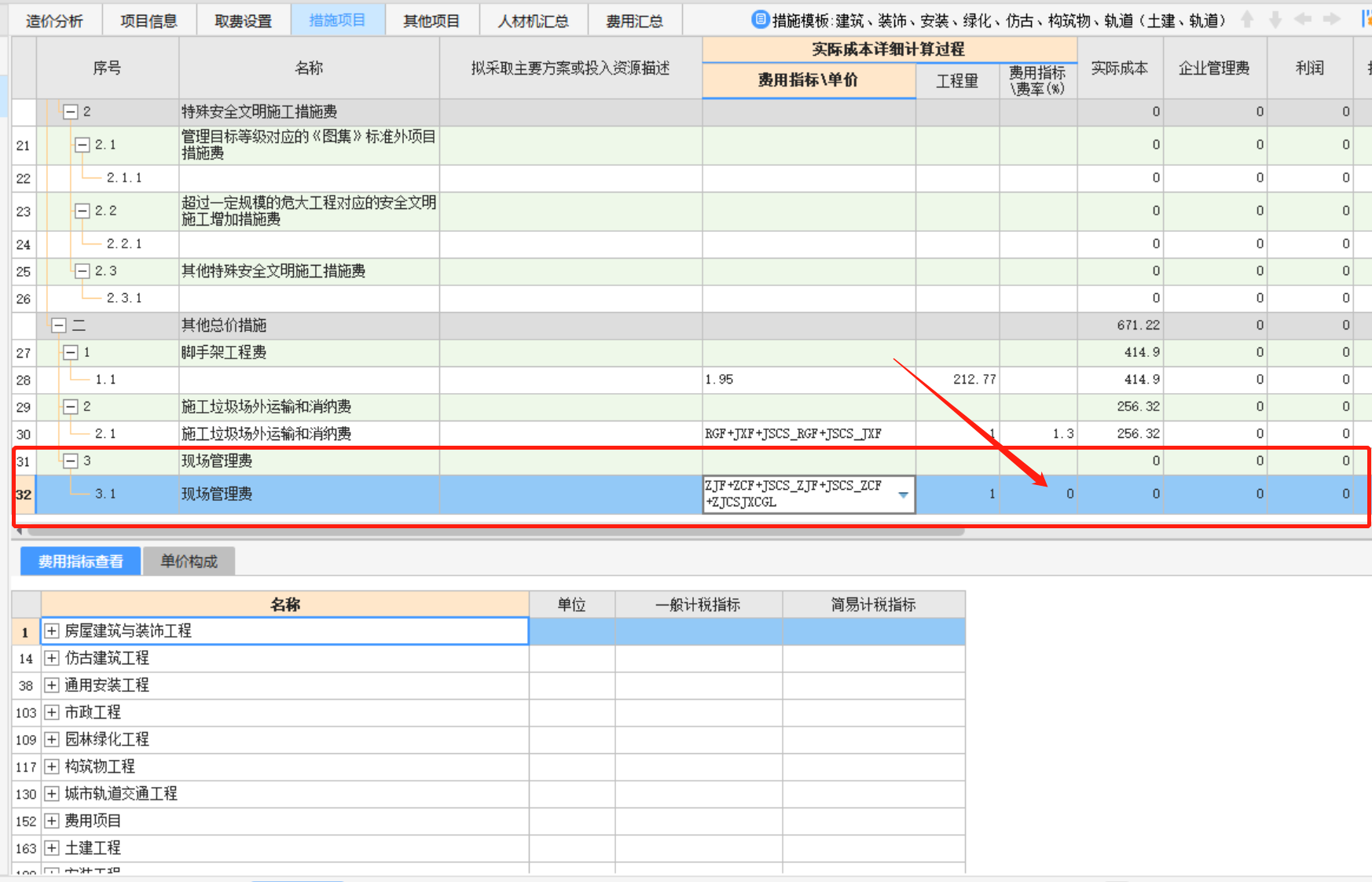
Task: Click RGF+JXF+JSCS_RGF+JSCS_JXF formula cell
Action: point(809,434)
